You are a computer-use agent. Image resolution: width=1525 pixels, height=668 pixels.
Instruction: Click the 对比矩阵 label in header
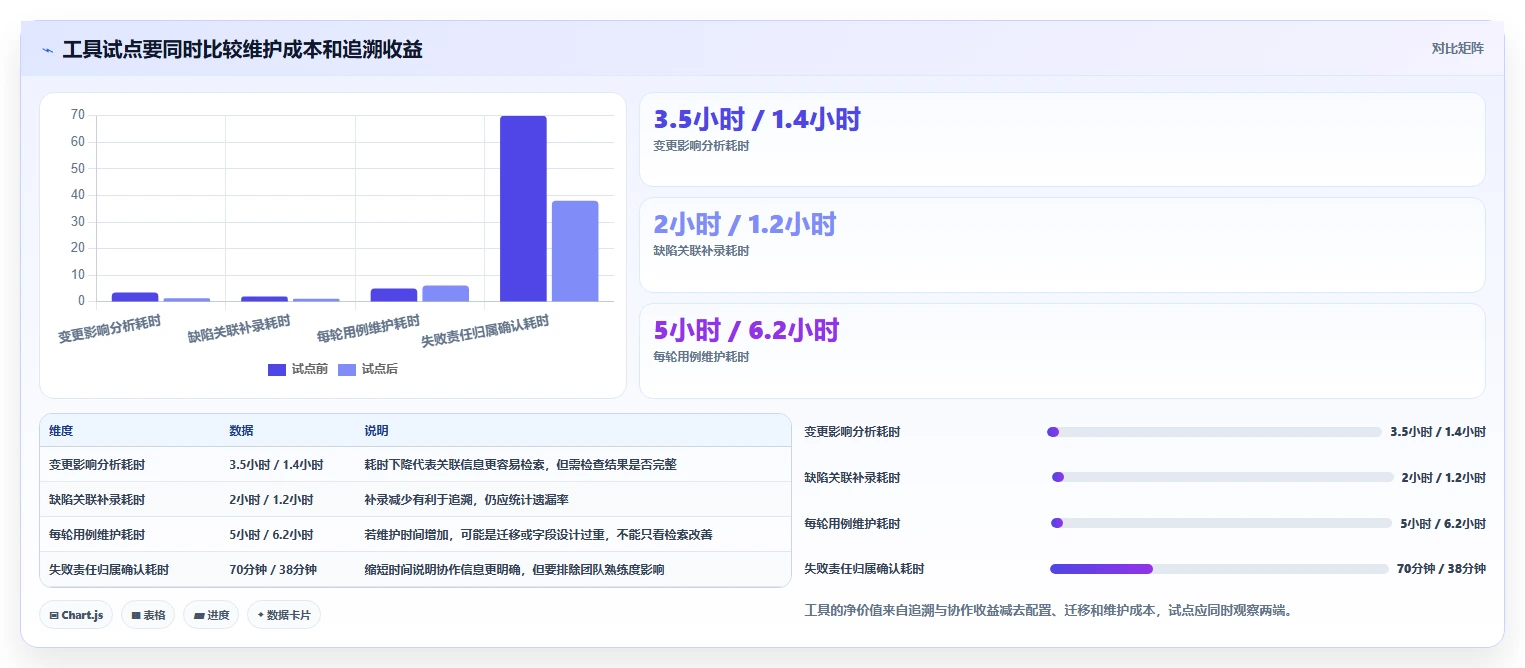click(x=1457, y=48)
